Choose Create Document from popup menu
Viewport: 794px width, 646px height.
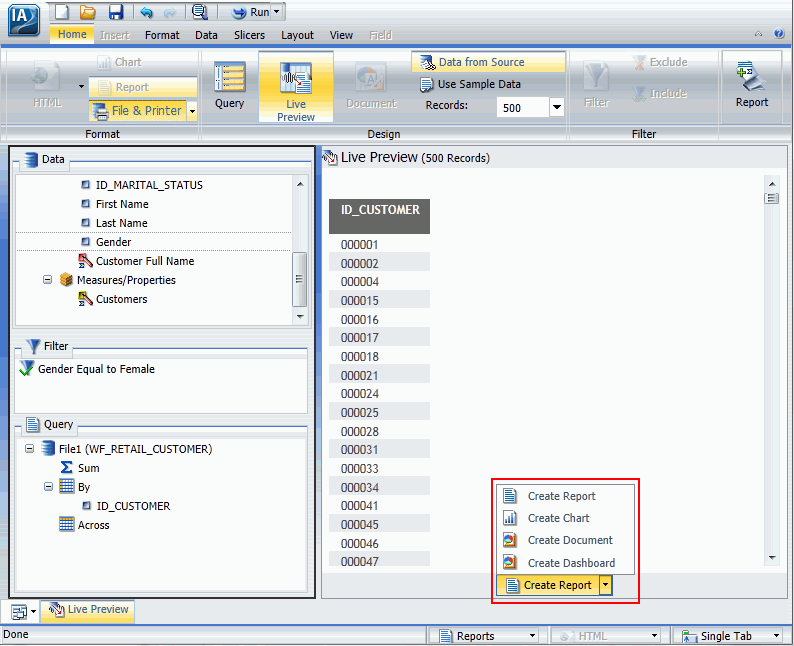tap(565, 540)
